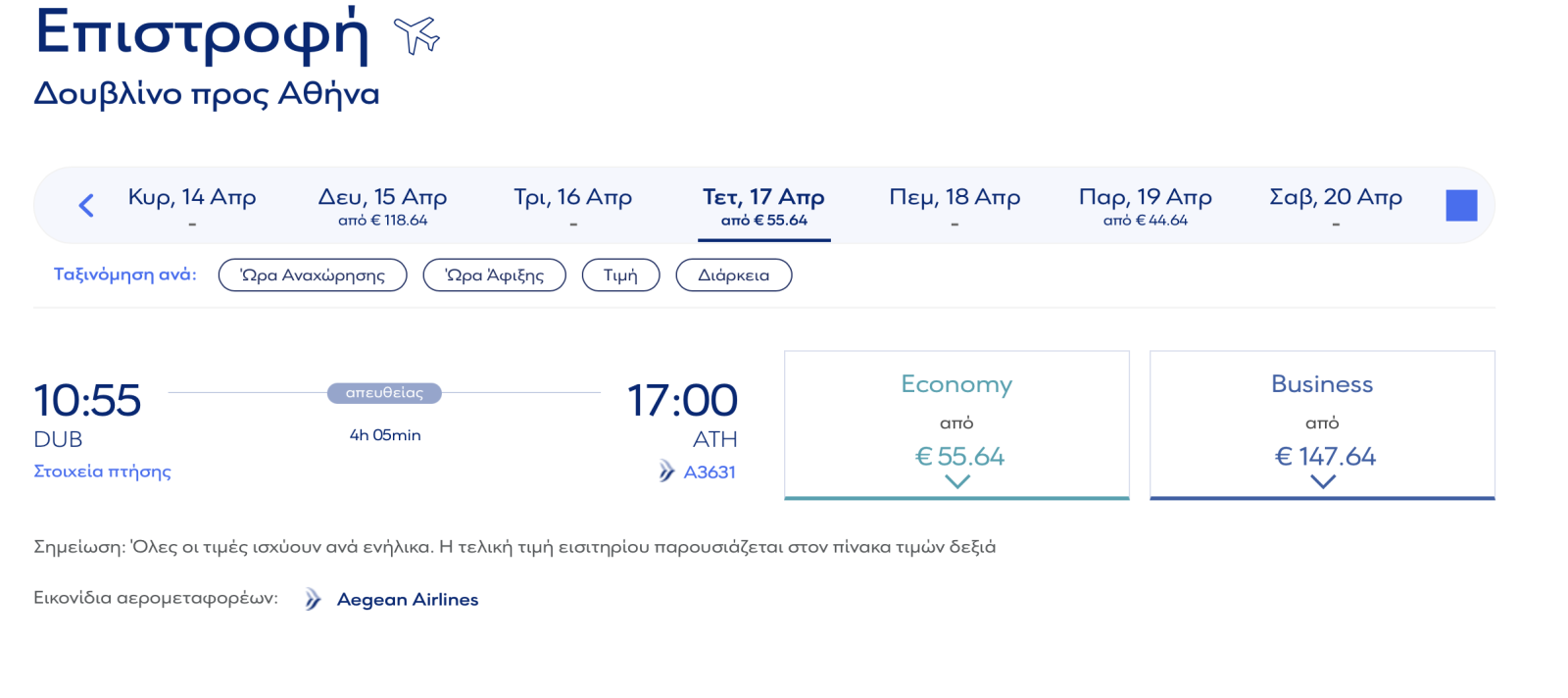Viewport: 1568px width, 698px height.
Task: Select the Παρ, 19 Απρ date tab
Action: click(1145, 206)
